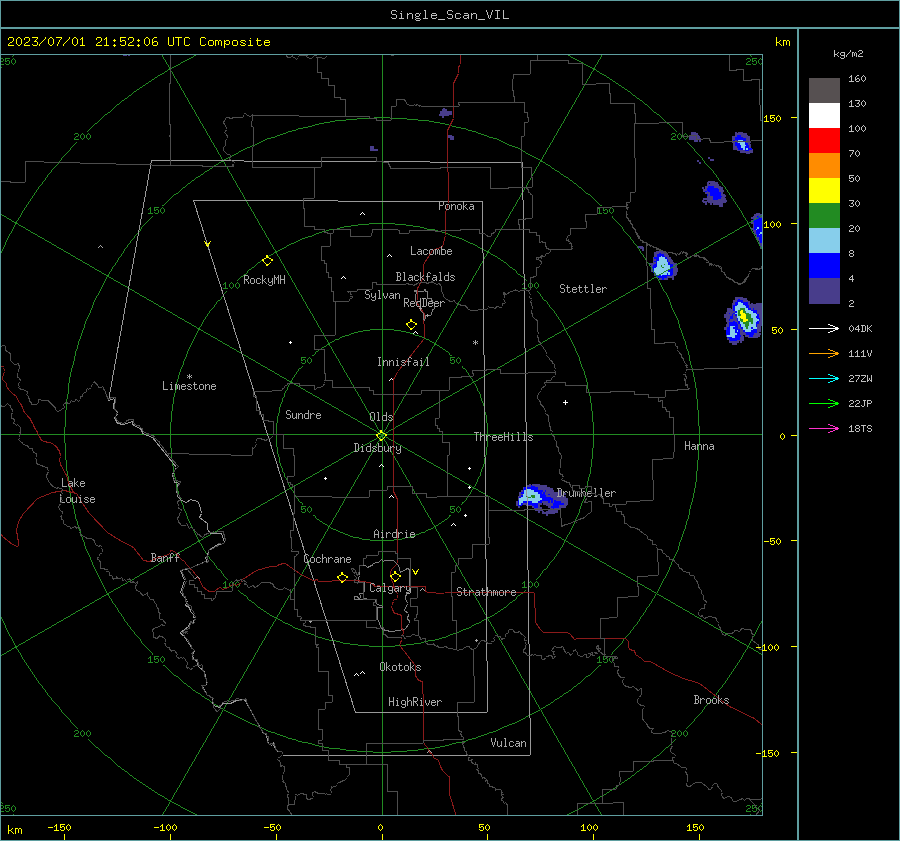Viewport: 900px width, 841px height.
Task: Click the Okotoks label
Action: click(400, 667)
